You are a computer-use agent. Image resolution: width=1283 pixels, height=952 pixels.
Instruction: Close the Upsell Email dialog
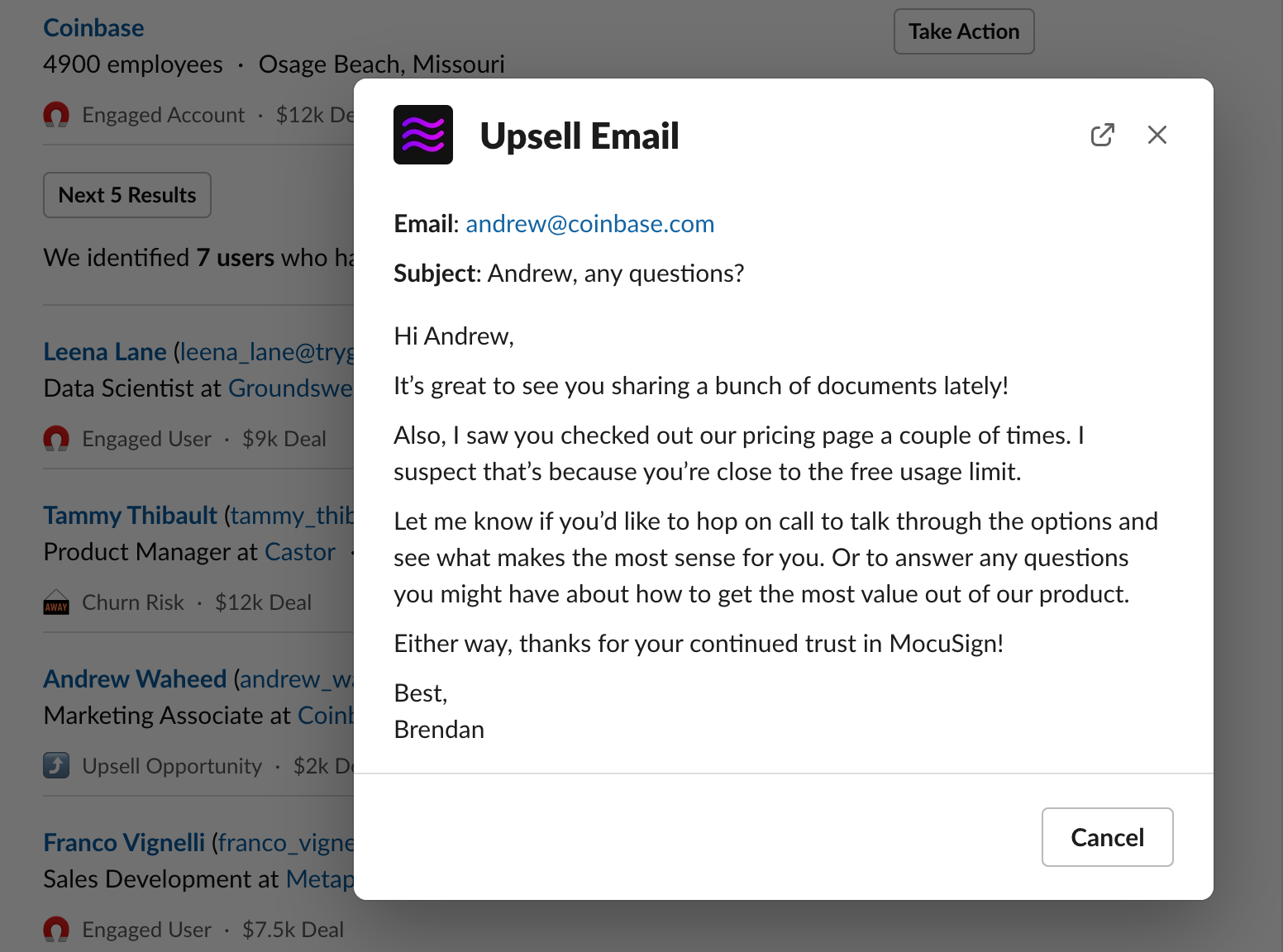[x=1157, y=135]
